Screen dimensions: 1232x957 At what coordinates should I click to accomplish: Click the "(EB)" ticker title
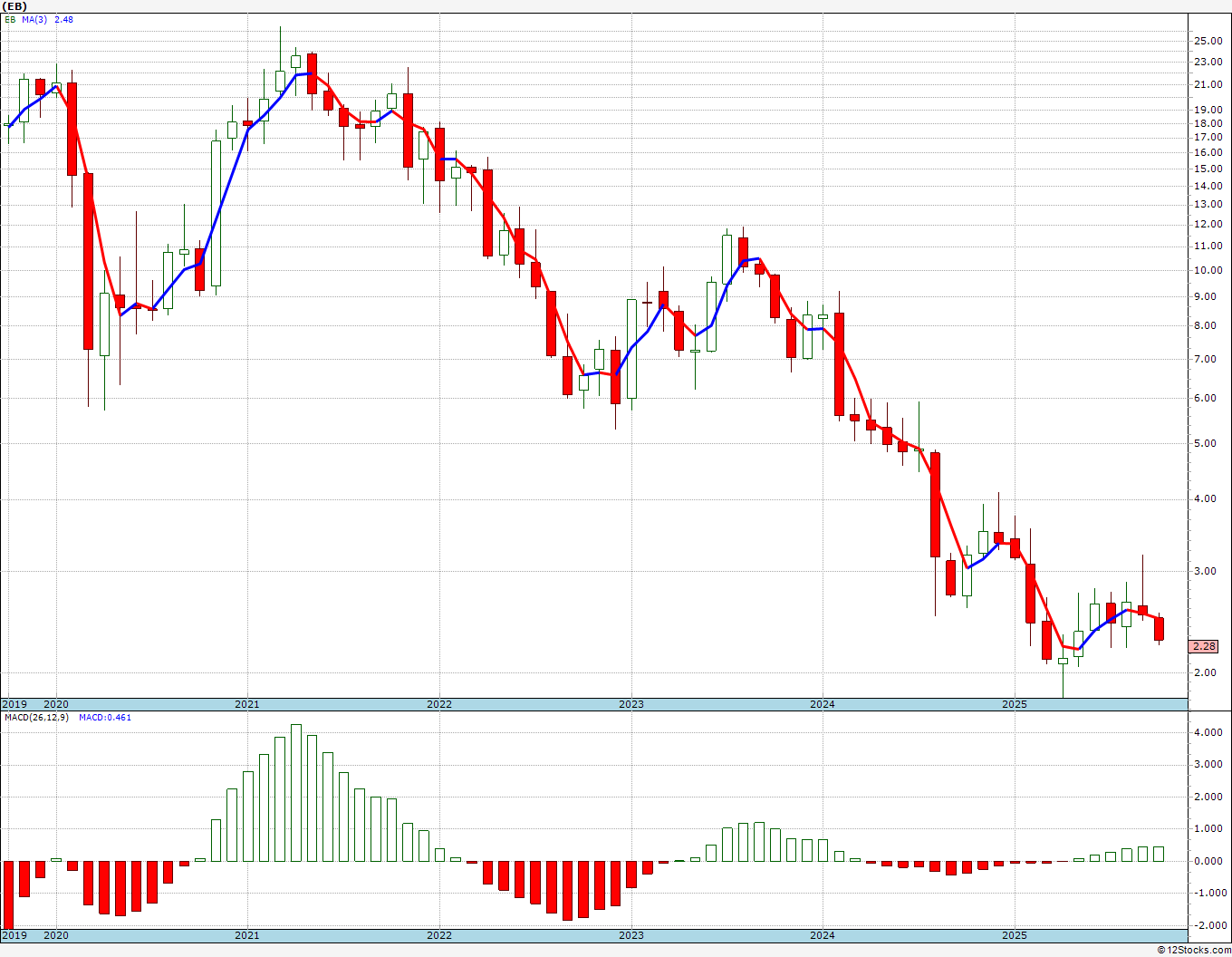coord(14,5)
